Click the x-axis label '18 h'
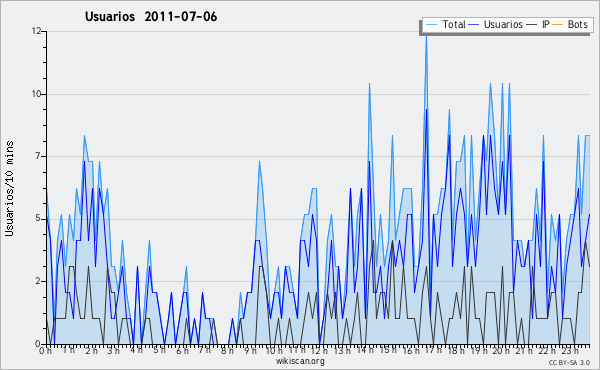This screenshot has width=600, height=370. click(456, 350)
